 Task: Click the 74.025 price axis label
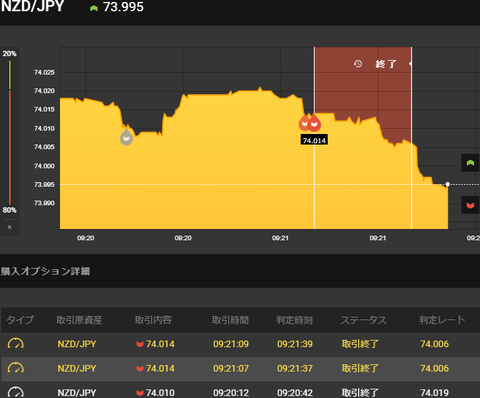(x=44, y=72)
